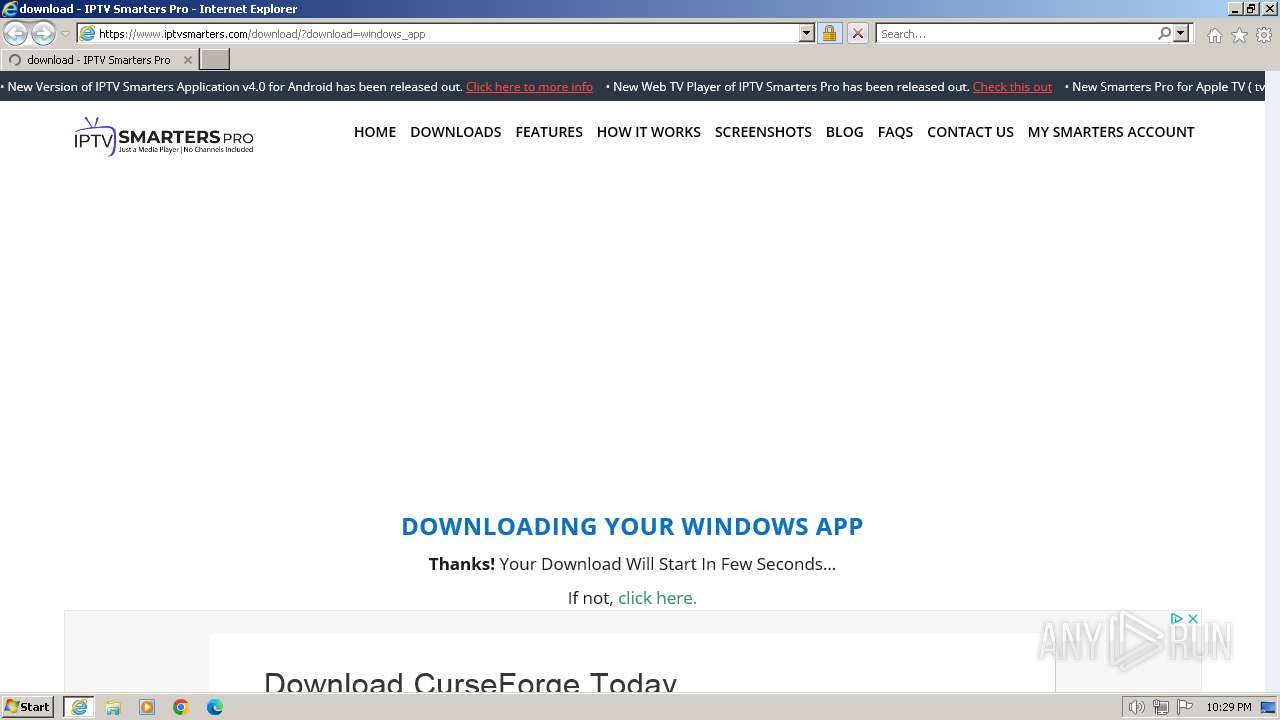Click the IPTV Smarters Pro logo
1280x720 pixels.
[x=164, y=136]
